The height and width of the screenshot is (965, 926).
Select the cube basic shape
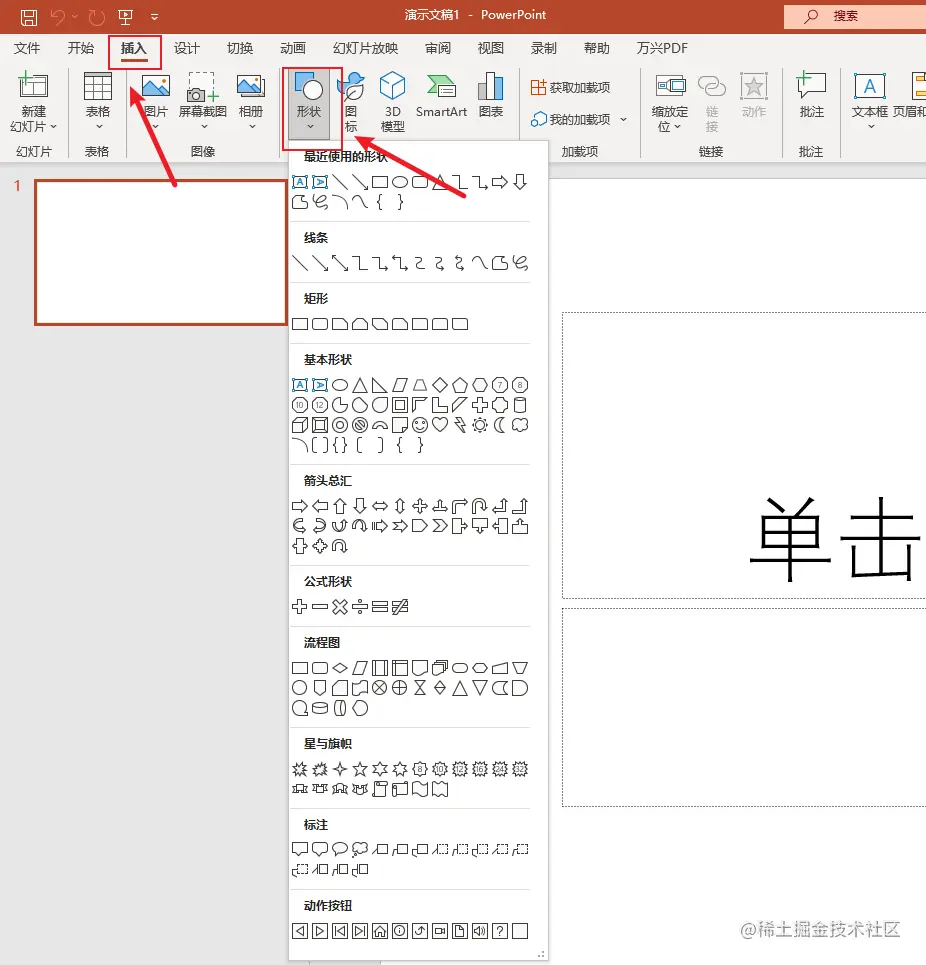(x=300, y=425)
